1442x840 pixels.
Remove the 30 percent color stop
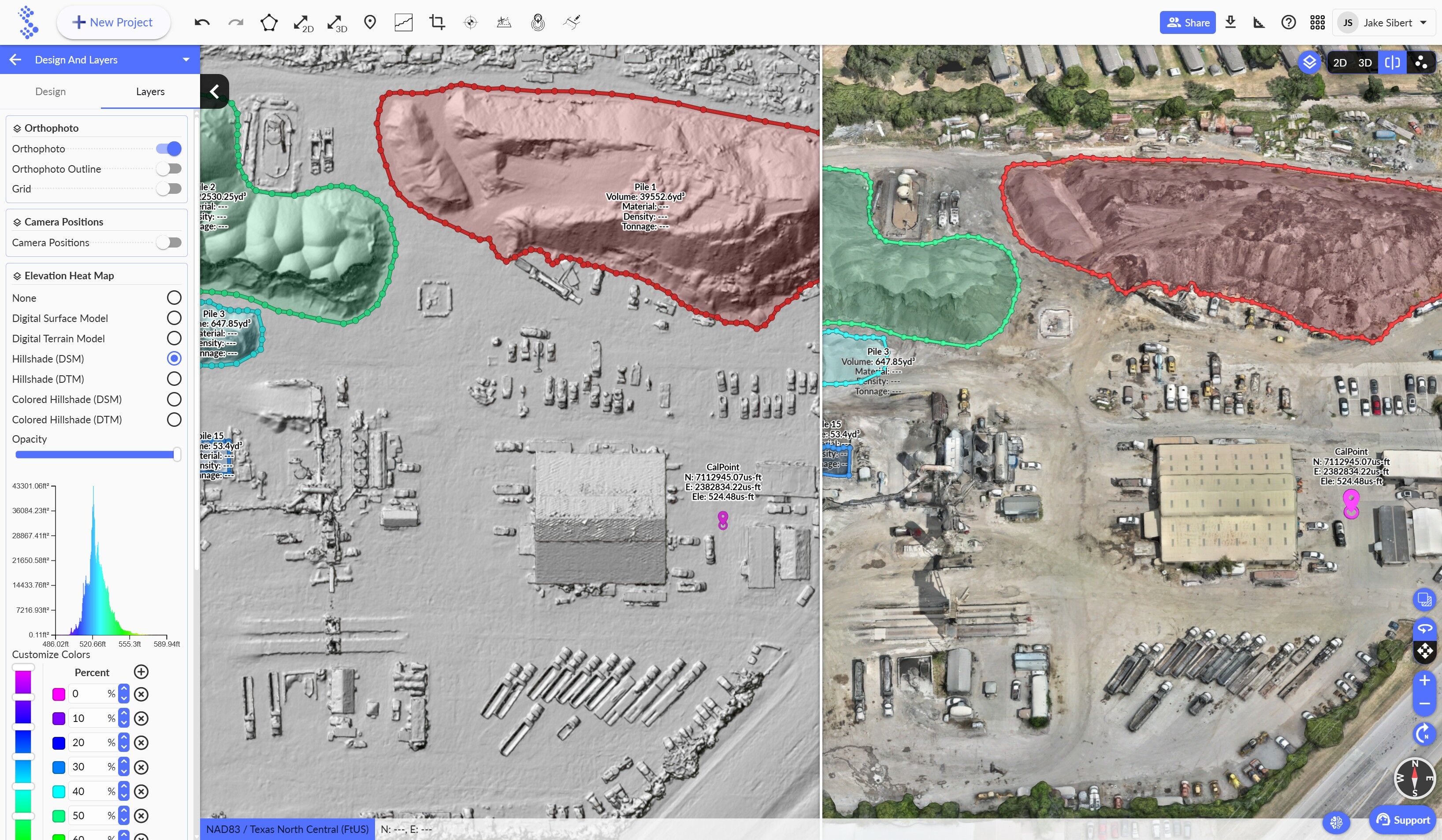(x=141, y=767)
